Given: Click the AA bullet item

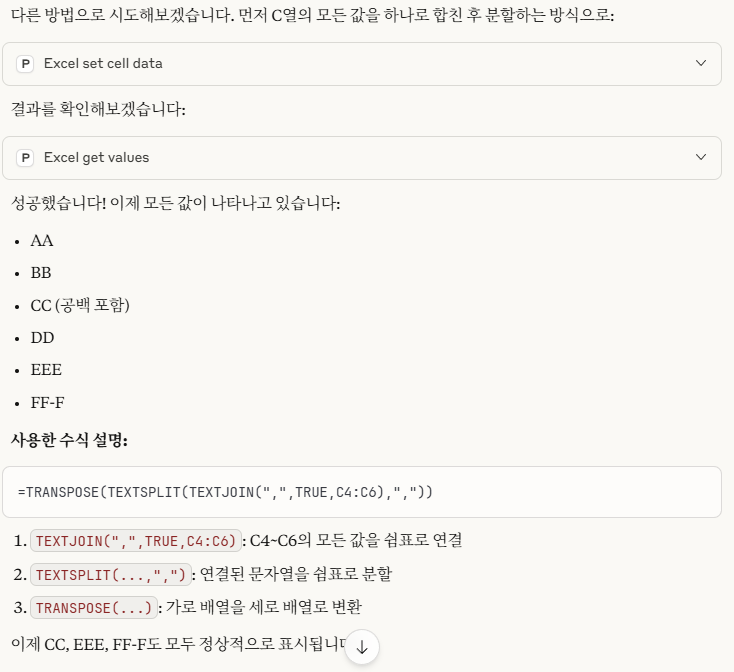Looking at the screenshot, I should coord(42,241).
